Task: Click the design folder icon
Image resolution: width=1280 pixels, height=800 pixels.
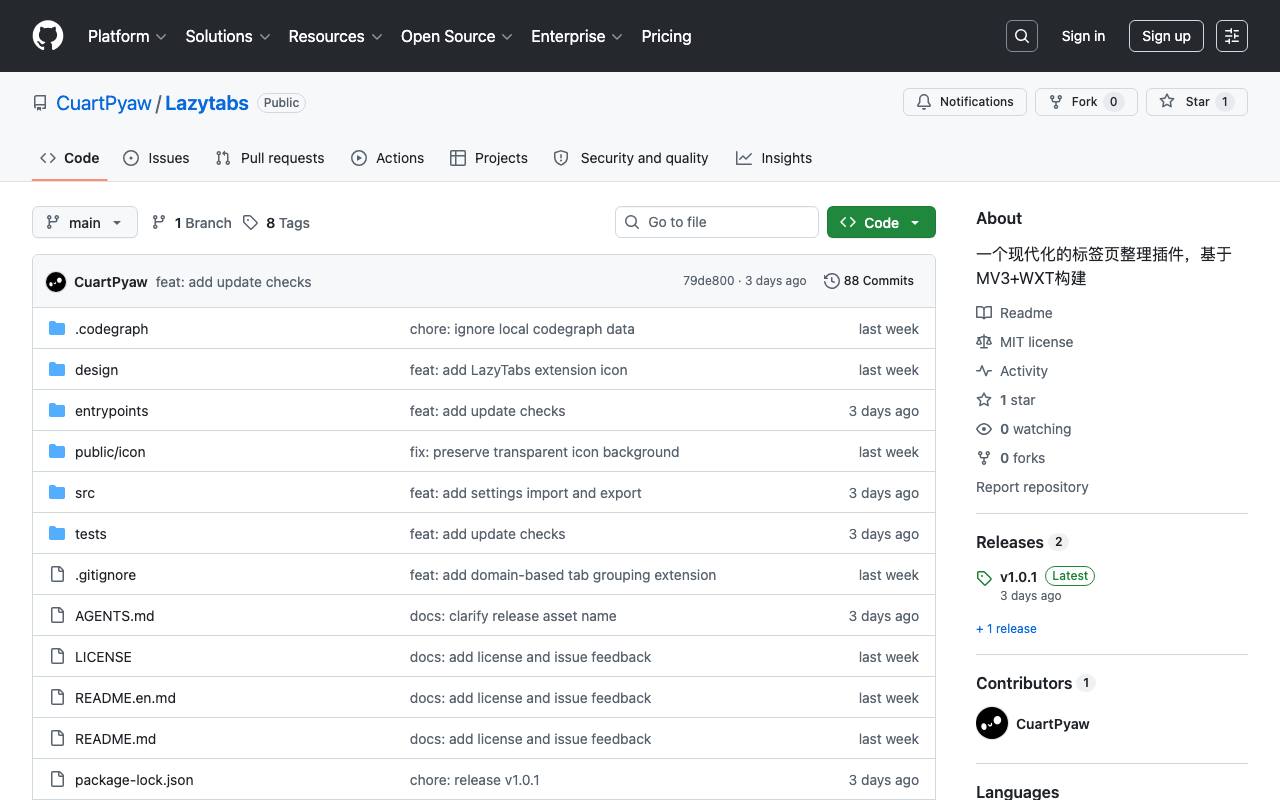Action: [x=57, y=369]
